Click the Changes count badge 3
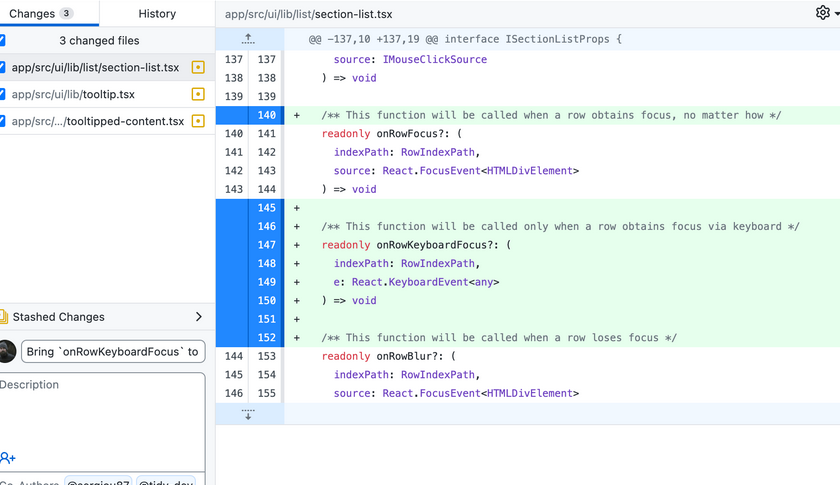 (66, 13)
